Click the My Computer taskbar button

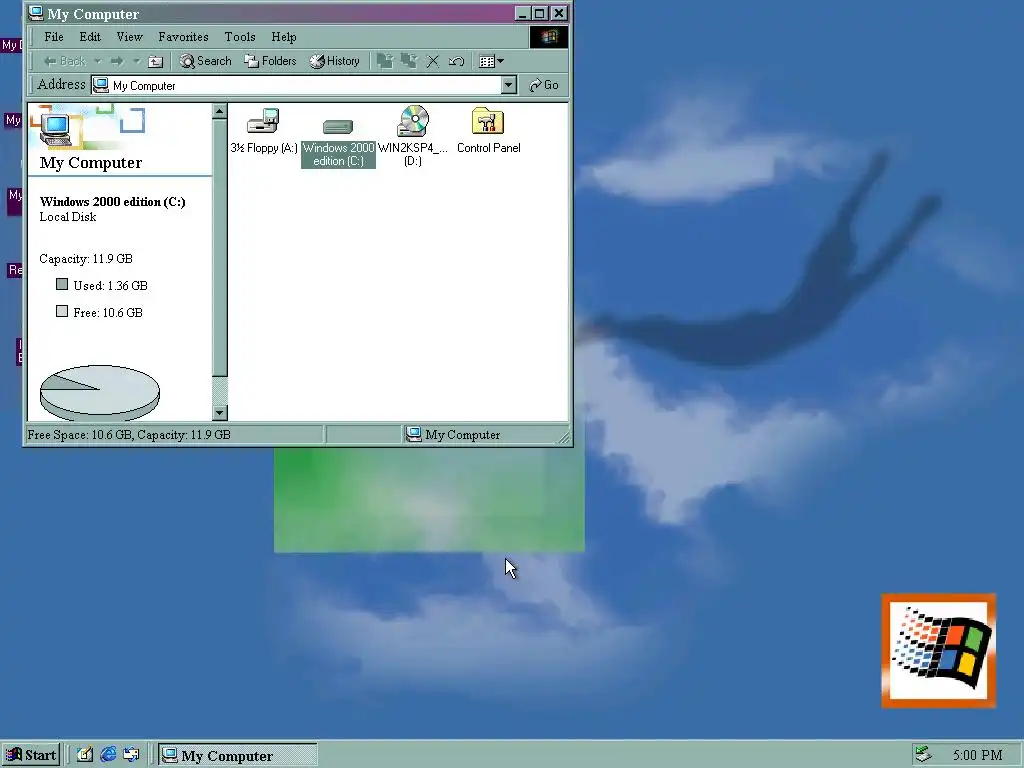coord(238,755)
